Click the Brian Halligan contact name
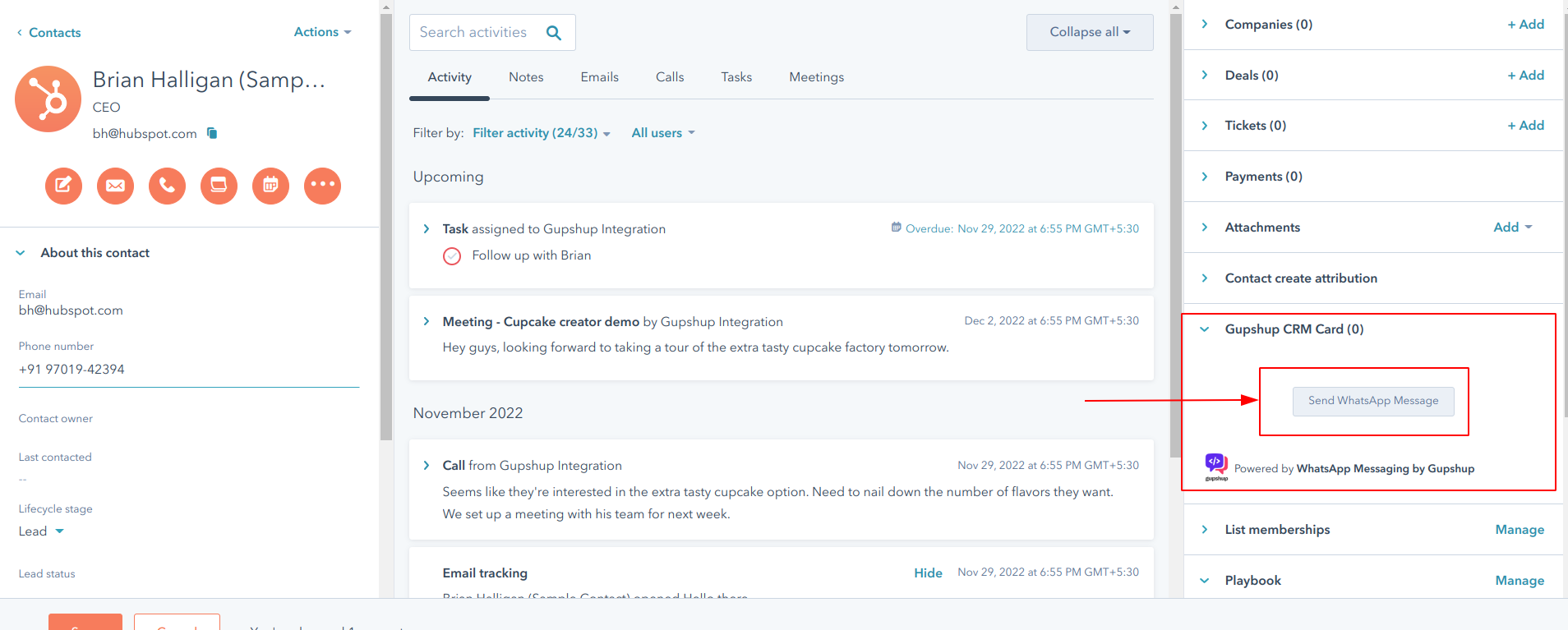 [x=210, y=80]
